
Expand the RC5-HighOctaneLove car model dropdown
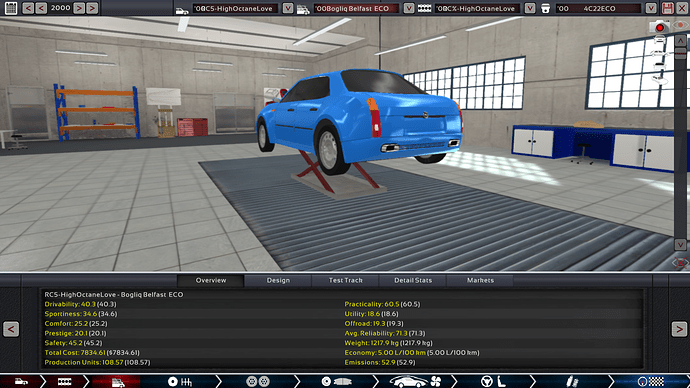[x=287, y=8]
